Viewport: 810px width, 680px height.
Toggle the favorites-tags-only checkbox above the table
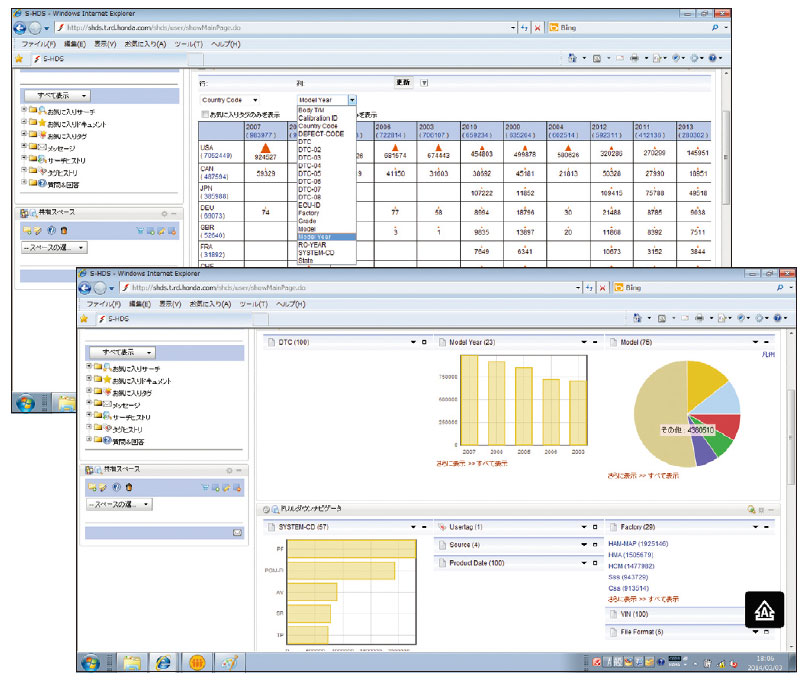[x=205, y=115]
